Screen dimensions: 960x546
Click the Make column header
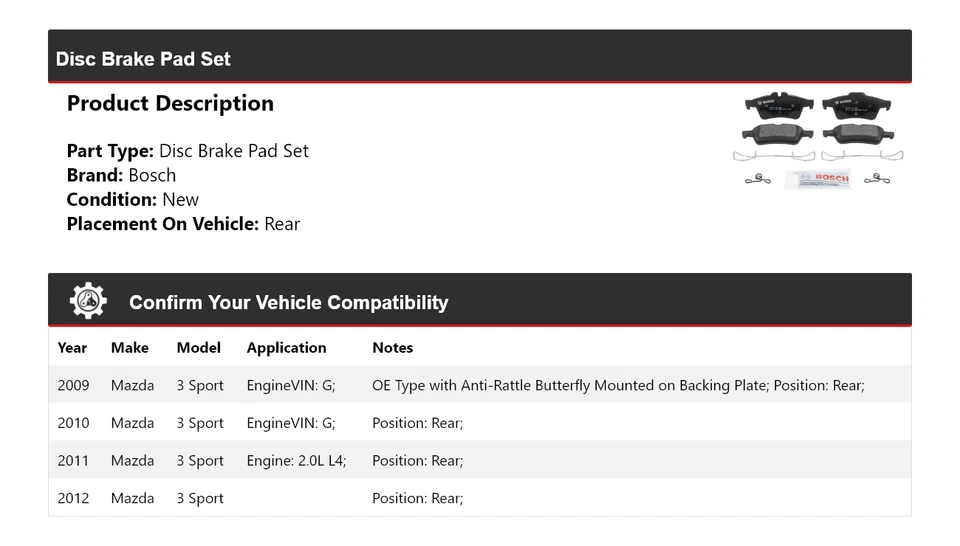[129, 348]
